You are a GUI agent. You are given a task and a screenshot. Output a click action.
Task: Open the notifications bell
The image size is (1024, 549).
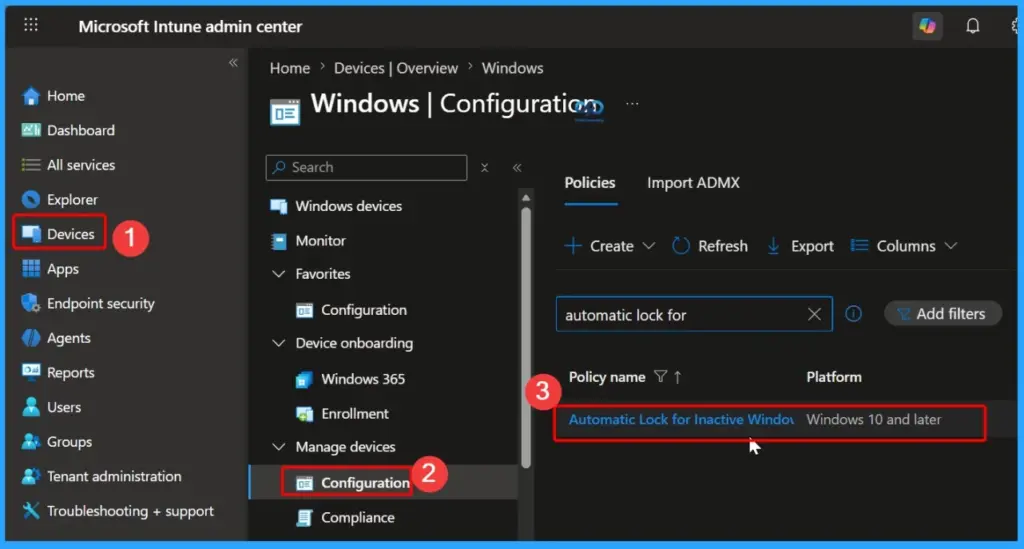pyautogui.click(x=972, y=26)
